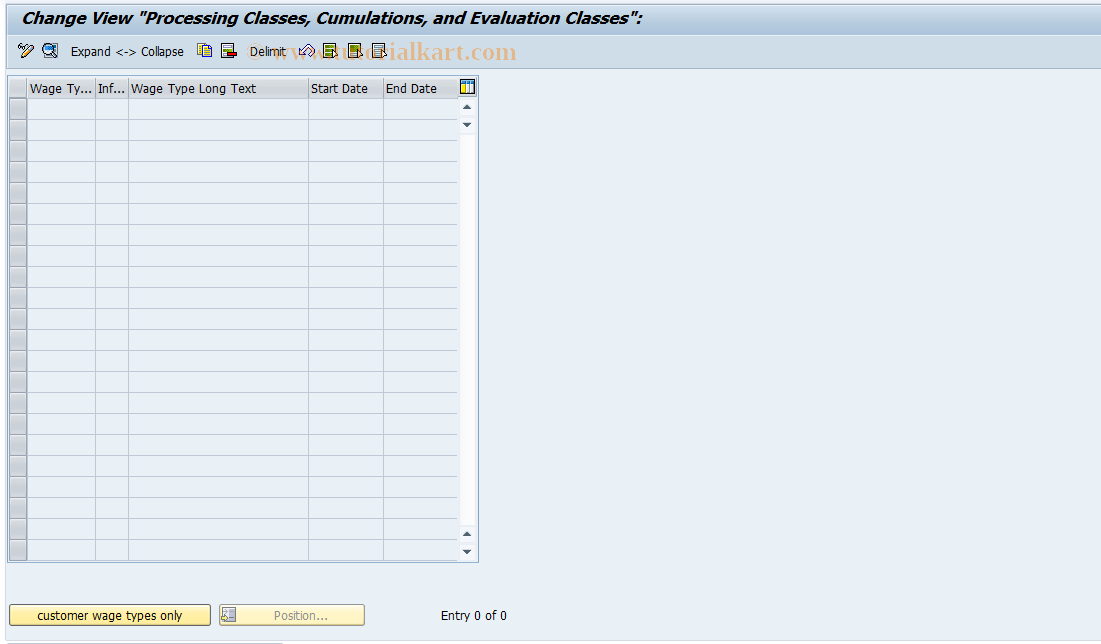
Task: Click the End Date column header
Action: pos(421,88)
